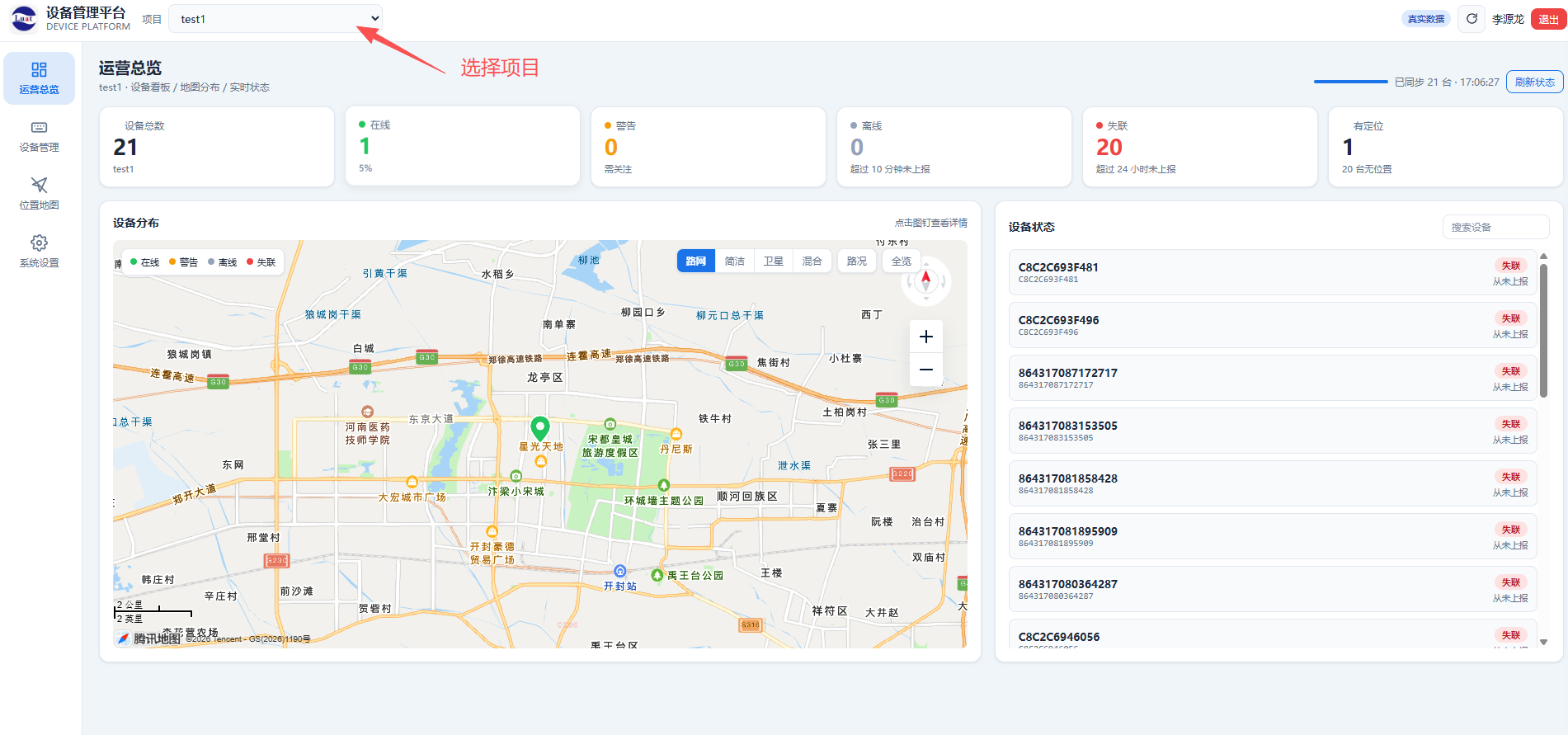Image resolution: width=1568 pixels, height=735 pixels.
Task: Click the red 退出 logout button
Action: click(x=1548, y=19)
